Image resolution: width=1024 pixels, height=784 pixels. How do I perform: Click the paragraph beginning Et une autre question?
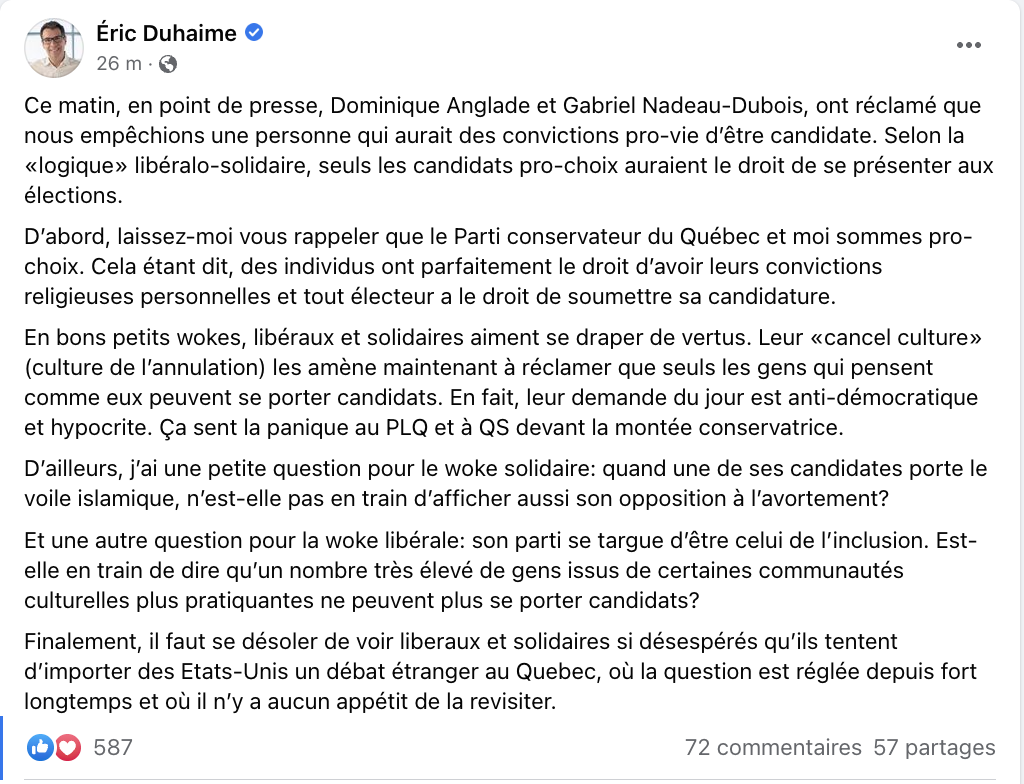(x=501, y=570)
